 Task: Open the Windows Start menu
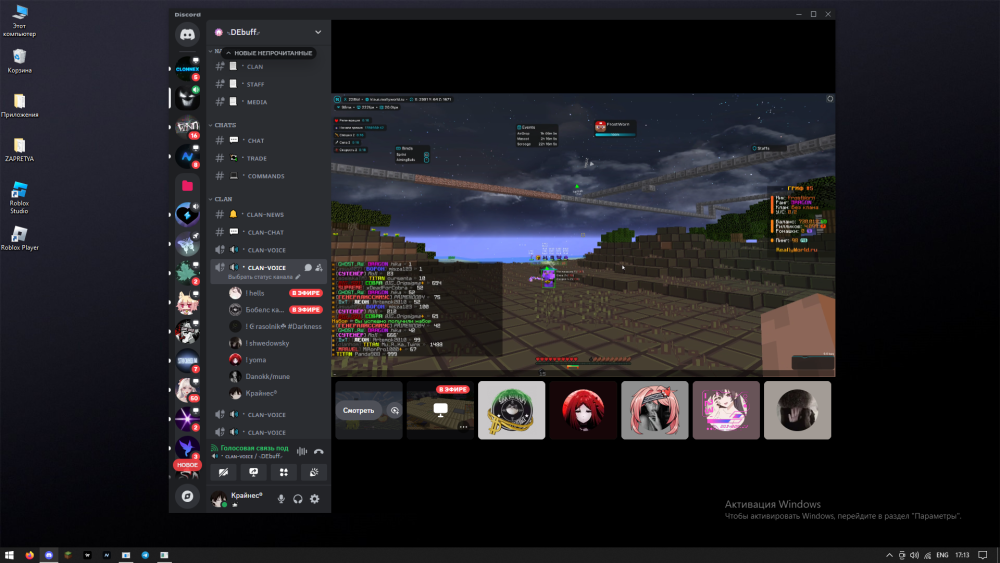tap(9, 555)
